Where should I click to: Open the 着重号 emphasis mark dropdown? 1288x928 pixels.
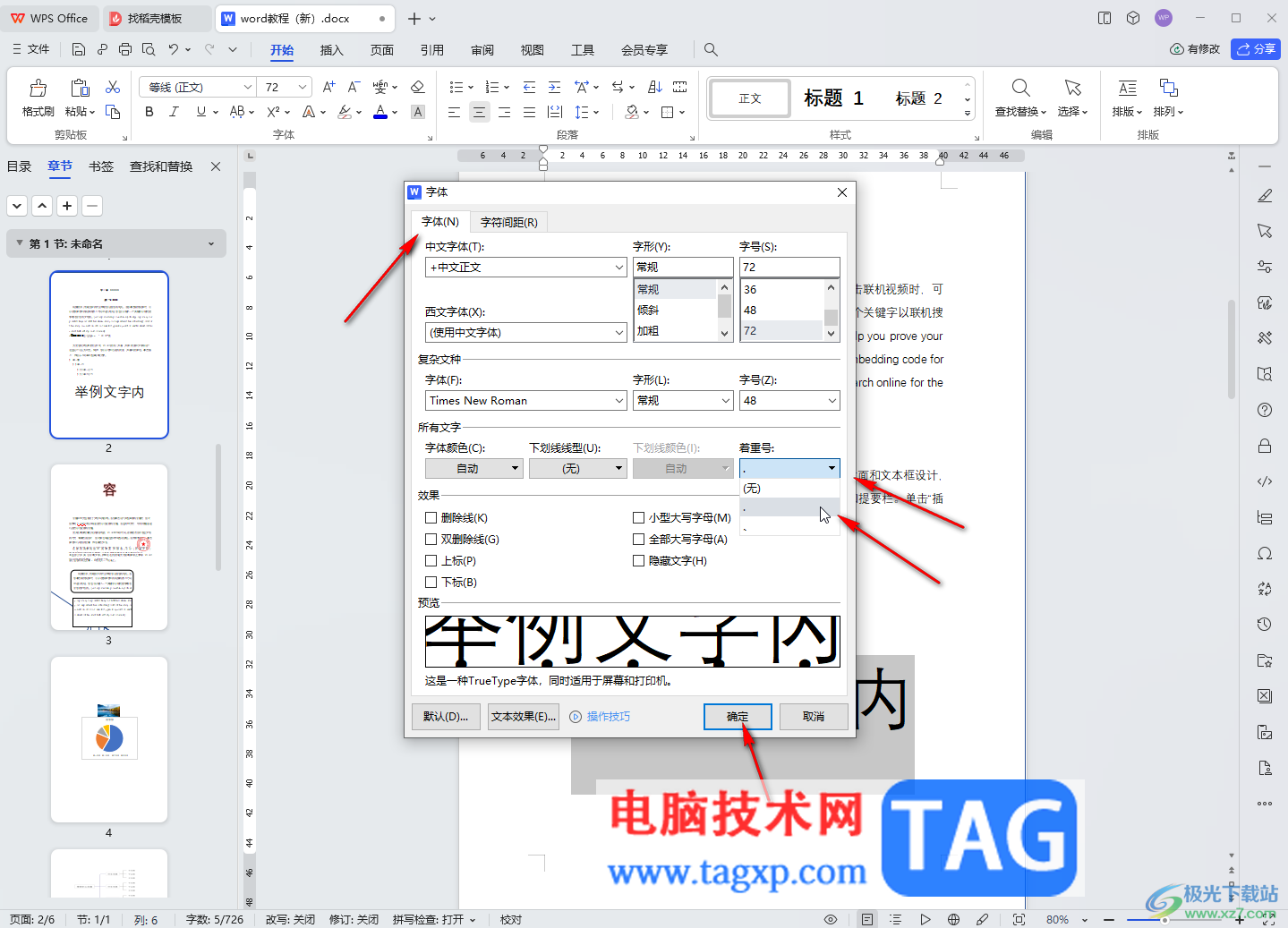789,468
